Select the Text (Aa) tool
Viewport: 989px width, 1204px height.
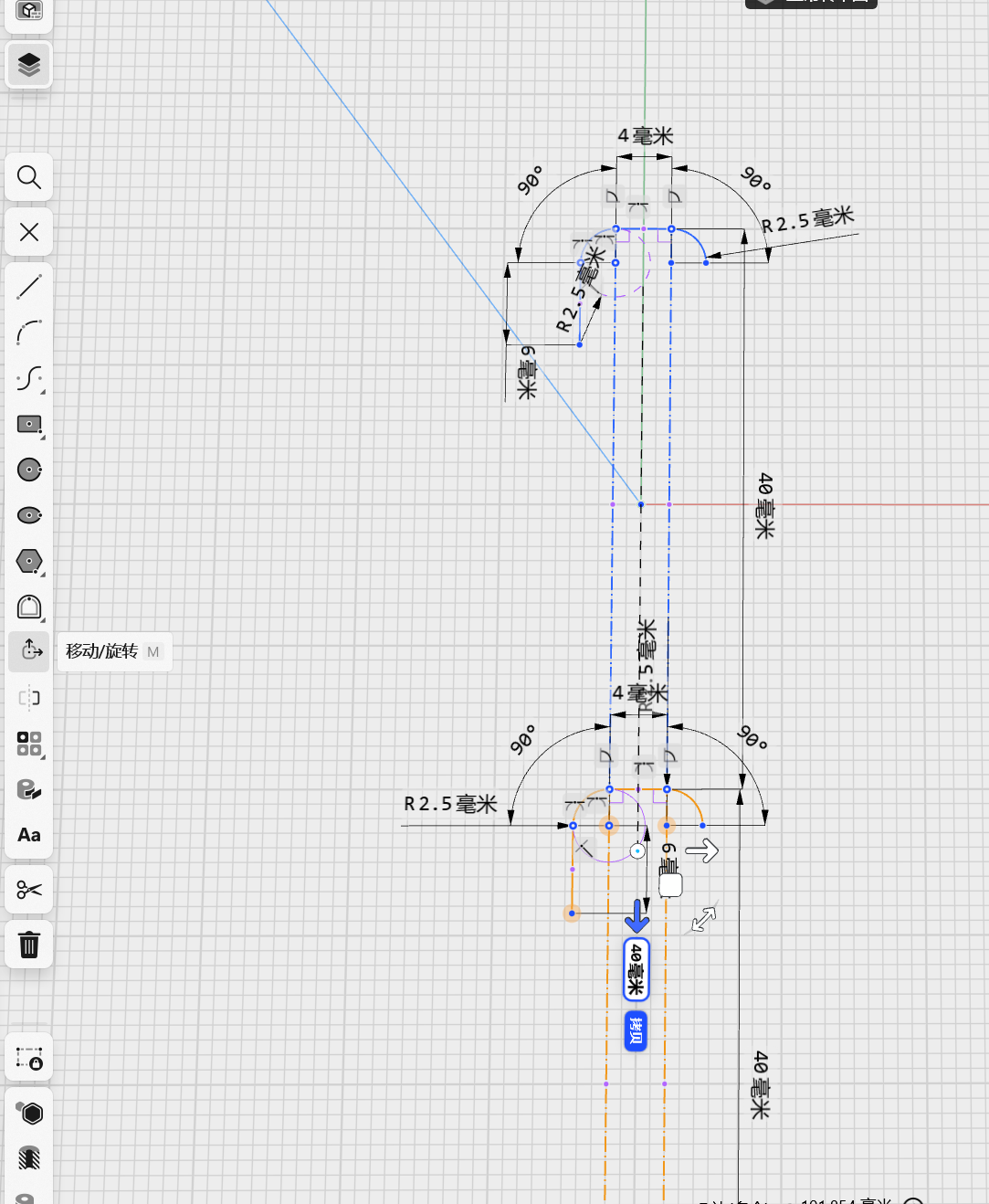(29, 835)
